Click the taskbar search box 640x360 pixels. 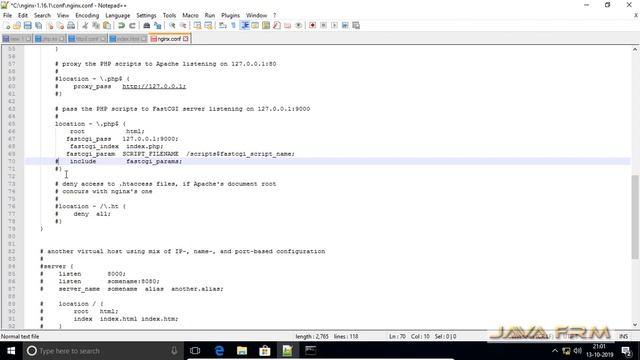[x=103, y=351]
